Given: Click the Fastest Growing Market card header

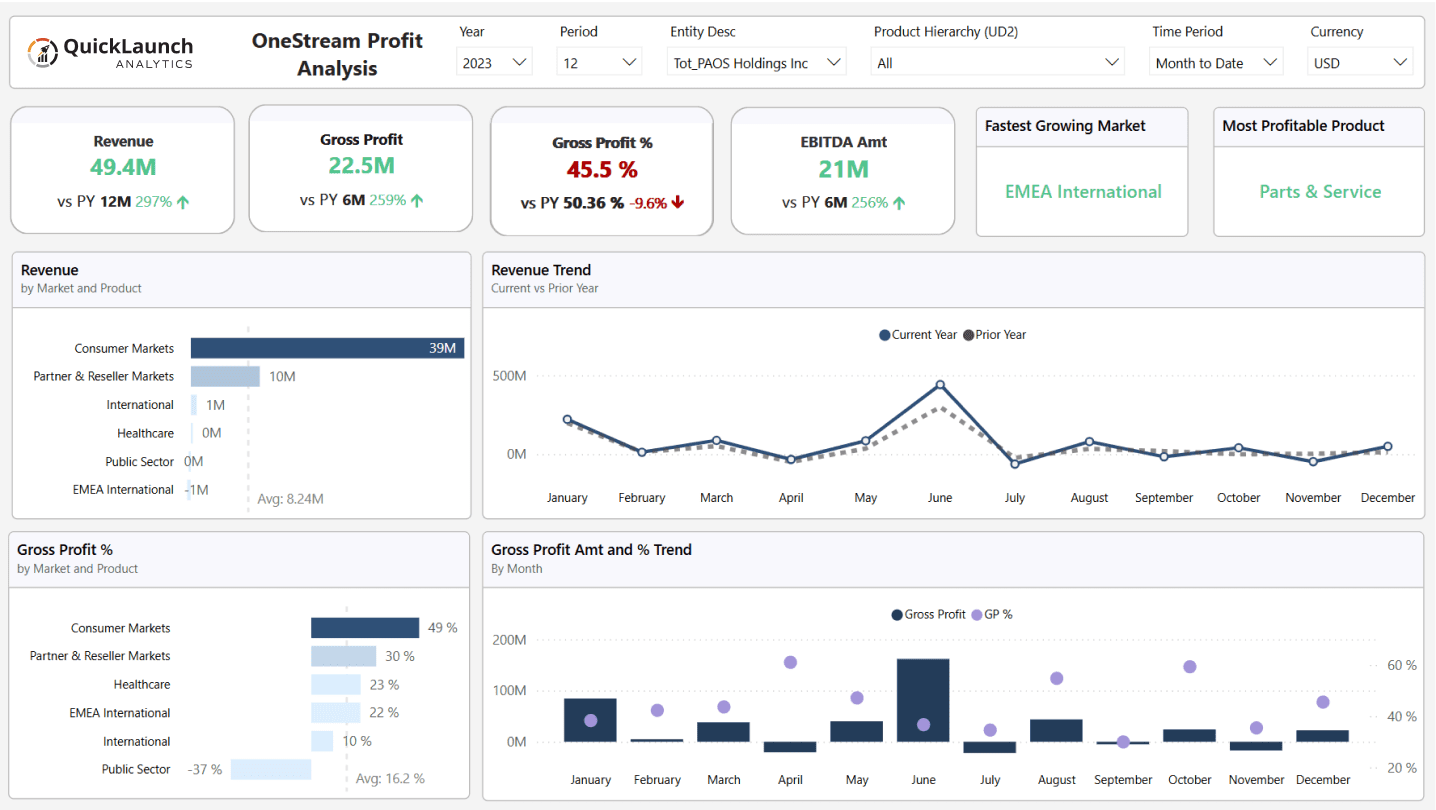Looking at the screenshot, I should point(1081,127).
